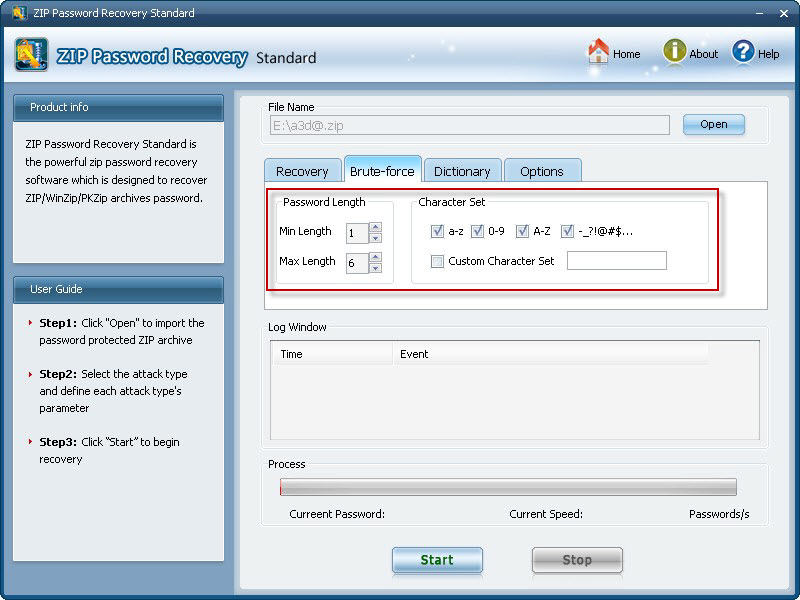Click the Time column header
The height and width of the screenshot is (600, 800).
pyautogui.click(x=332, y=354)
